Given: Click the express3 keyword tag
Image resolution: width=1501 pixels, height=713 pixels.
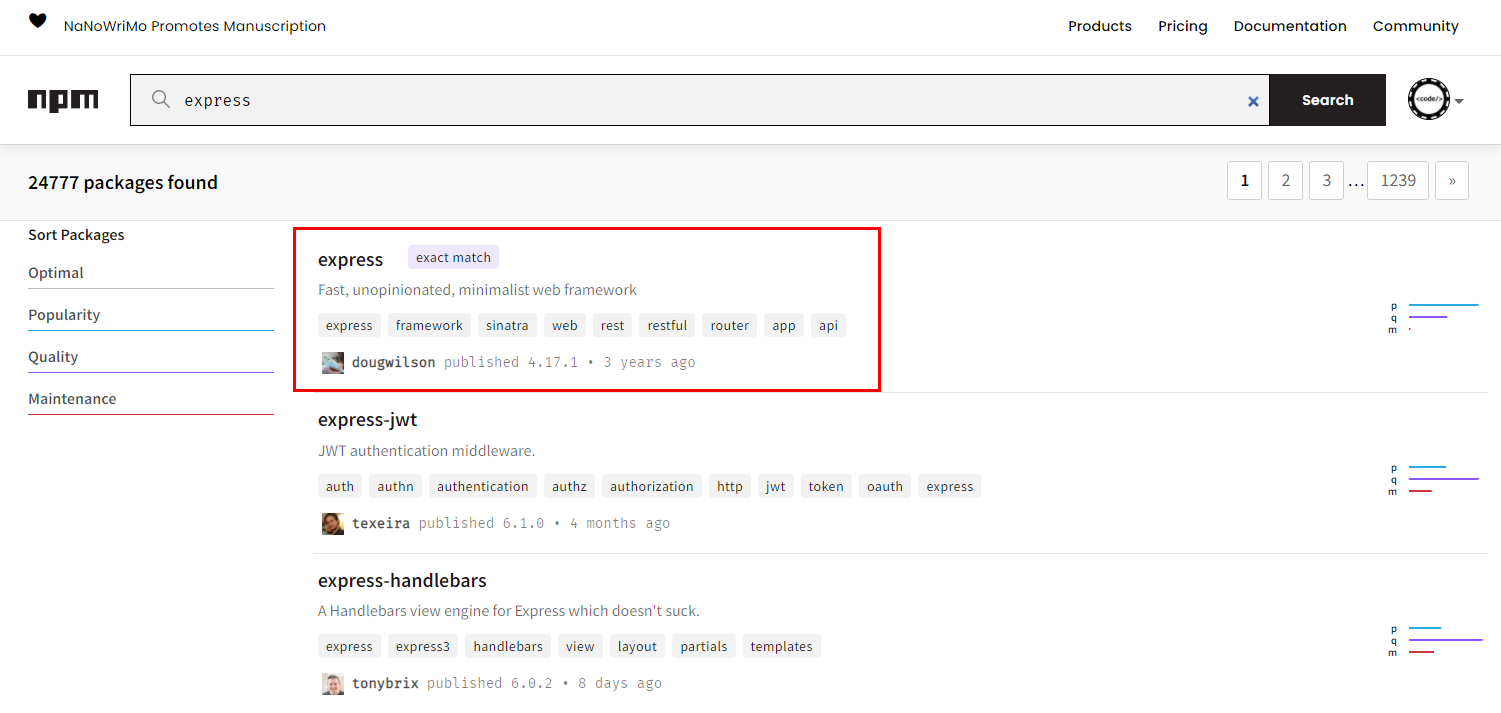Looking at the screenshot, I should pyautogui.click(x=423, y=646).
